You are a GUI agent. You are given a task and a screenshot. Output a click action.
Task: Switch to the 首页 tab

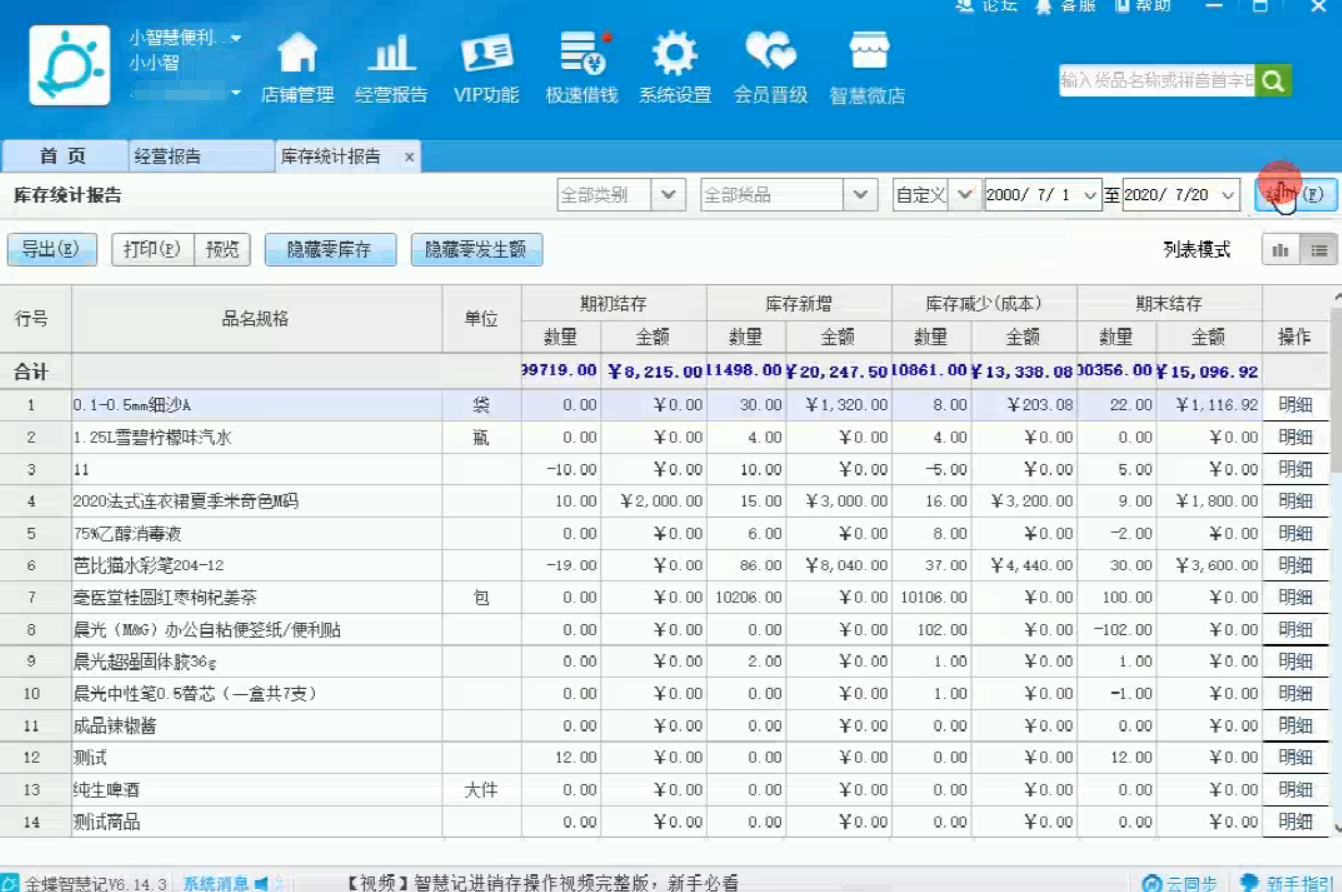click(x=65, y=156)
